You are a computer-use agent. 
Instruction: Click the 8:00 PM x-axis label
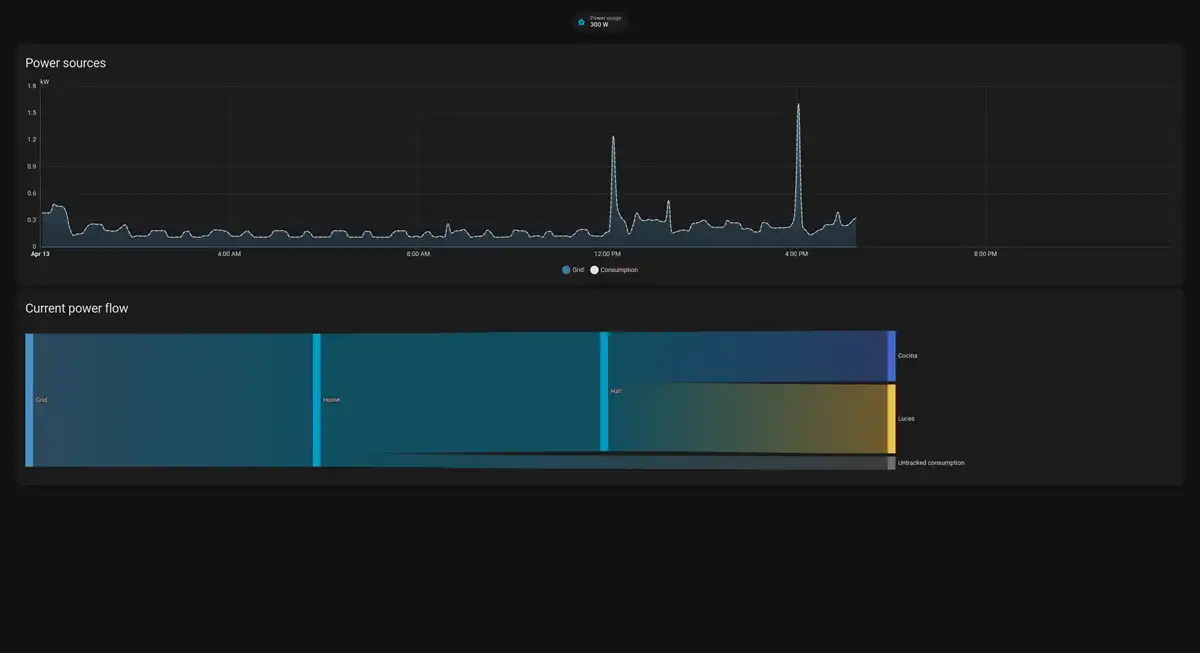pos(985,254)
